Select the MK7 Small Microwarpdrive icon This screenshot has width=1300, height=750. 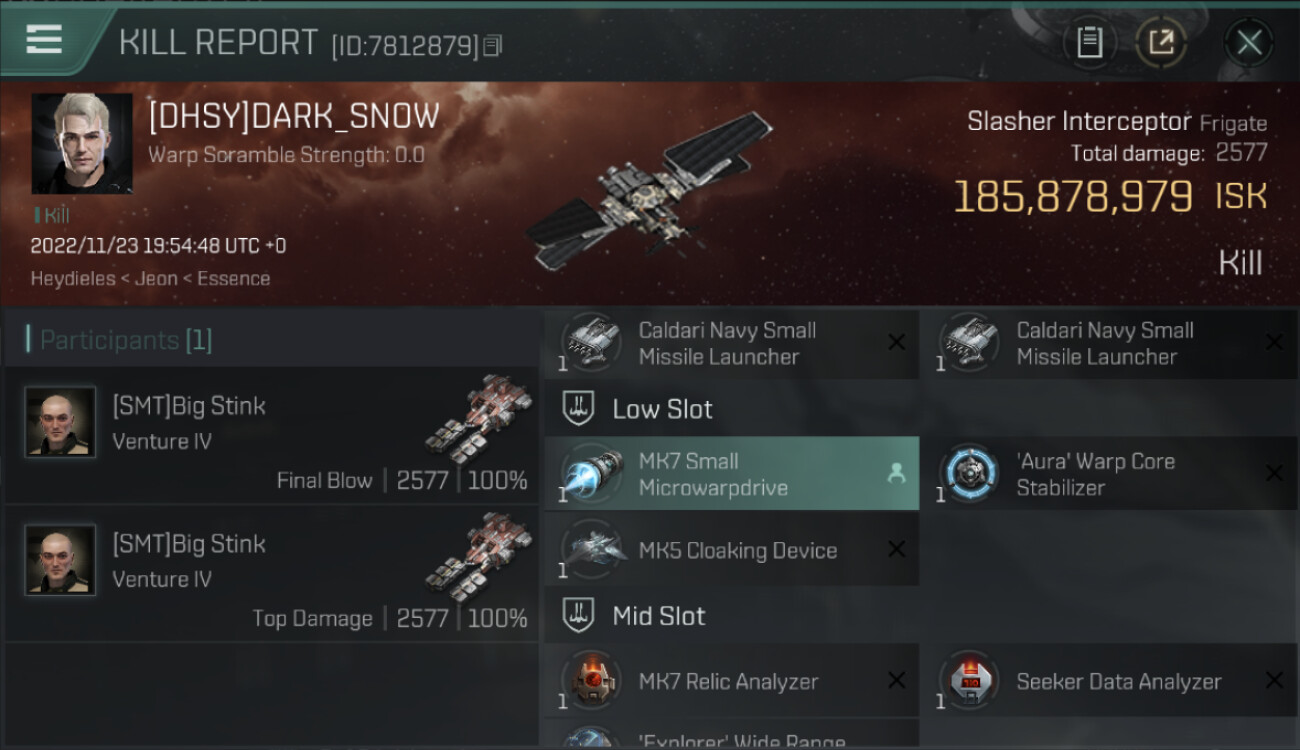591,474
